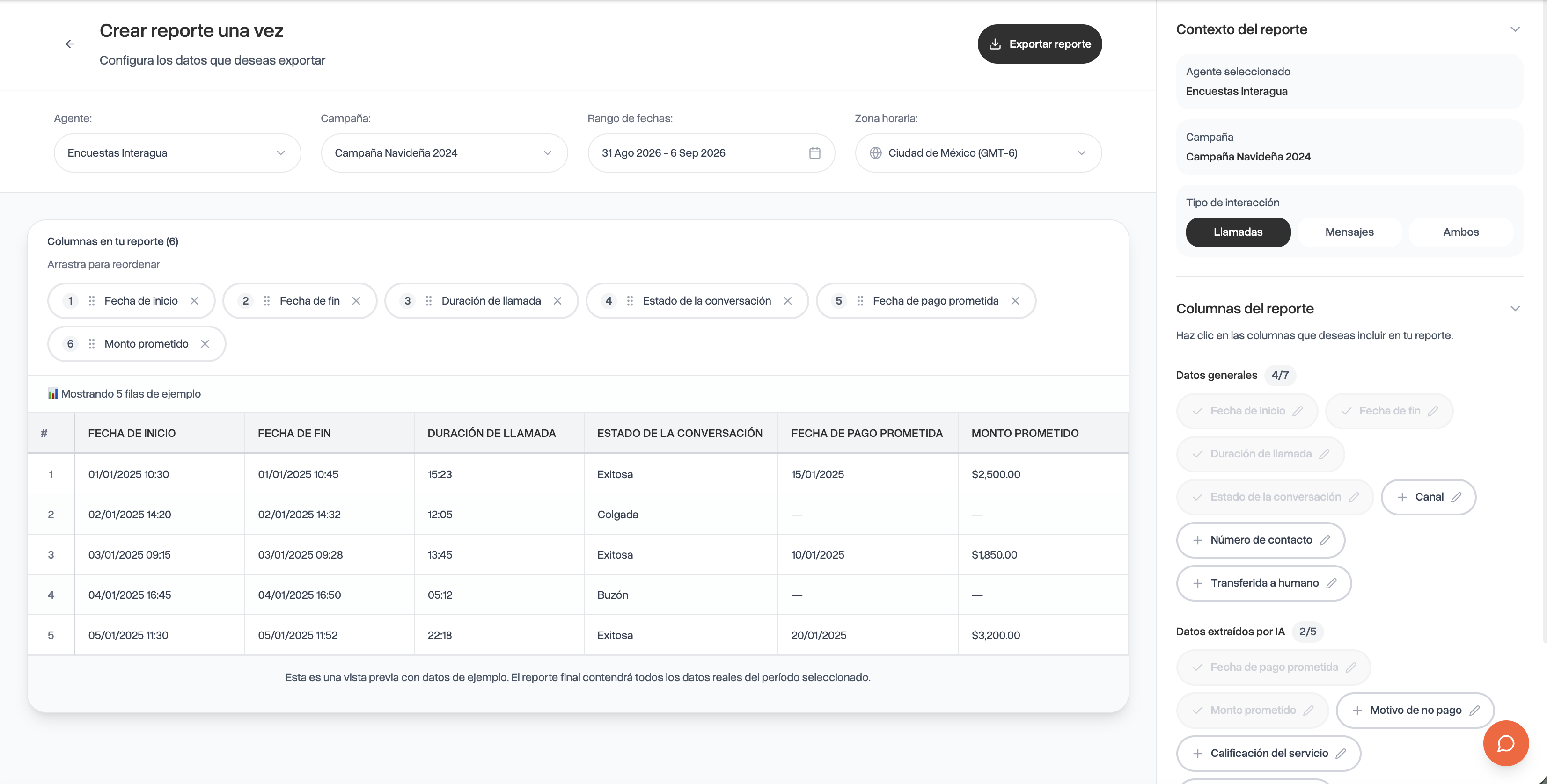
Task: Grab the drag handle of Fecha de inicio chip
Action: pos(91,301)
